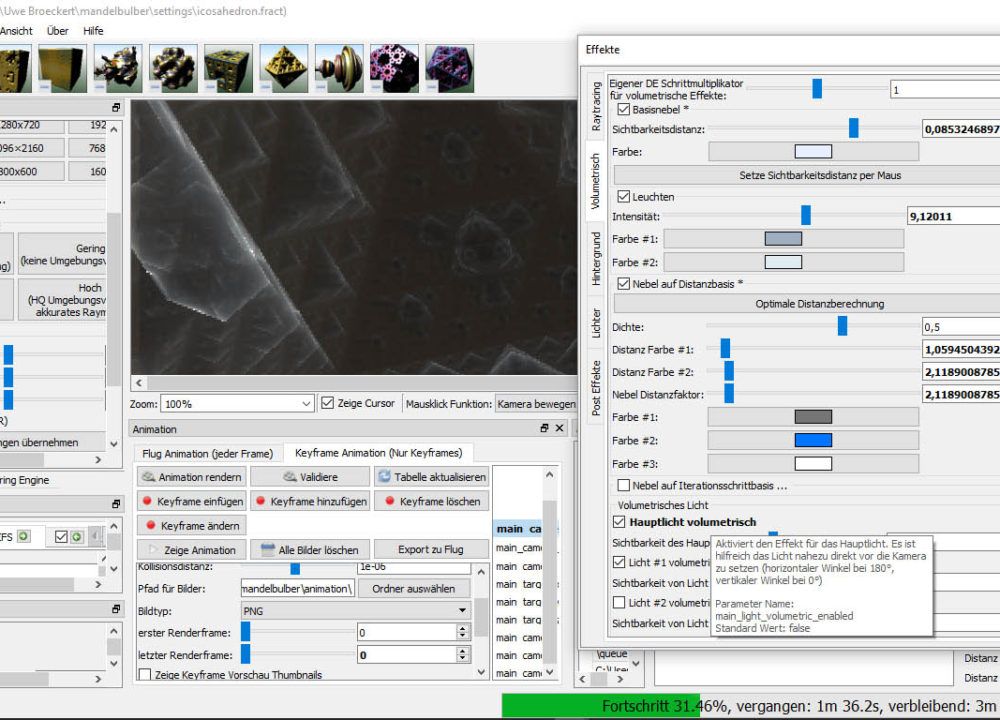Play preview via Zeige Animation
This screenshot has height=720, width=1000.
pos(191,550)
